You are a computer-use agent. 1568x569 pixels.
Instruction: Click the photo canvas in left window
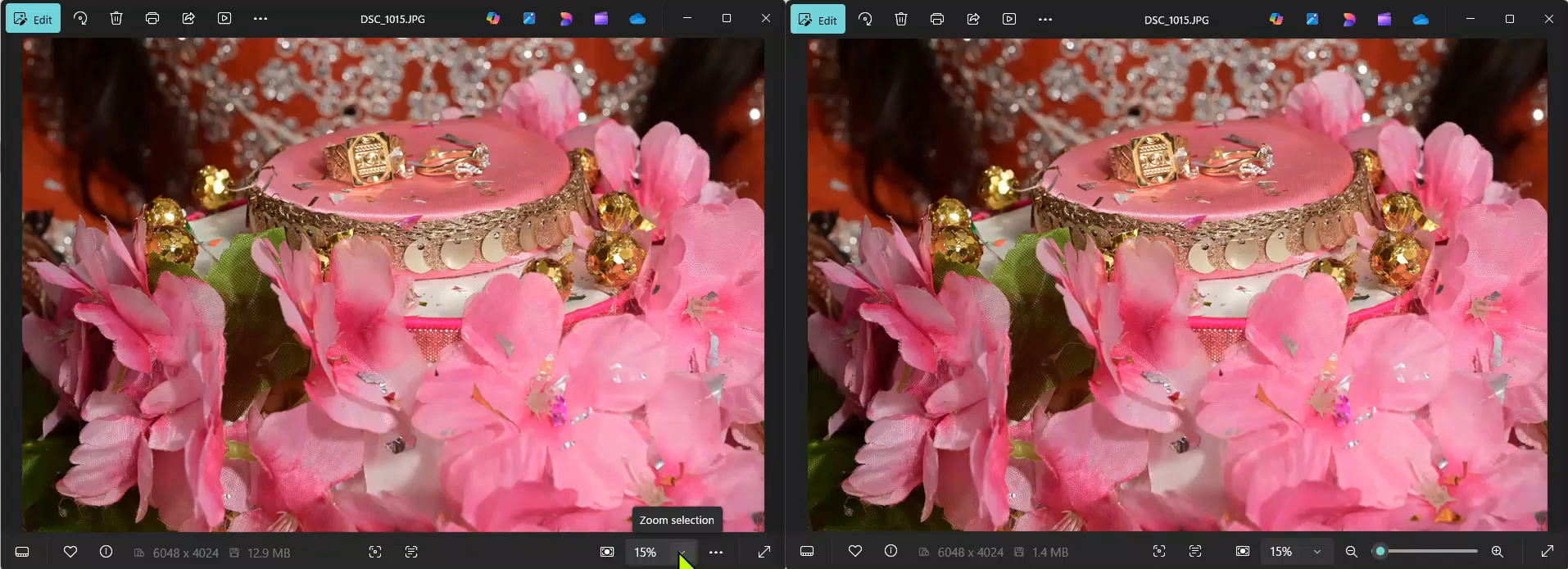[393, 284]
